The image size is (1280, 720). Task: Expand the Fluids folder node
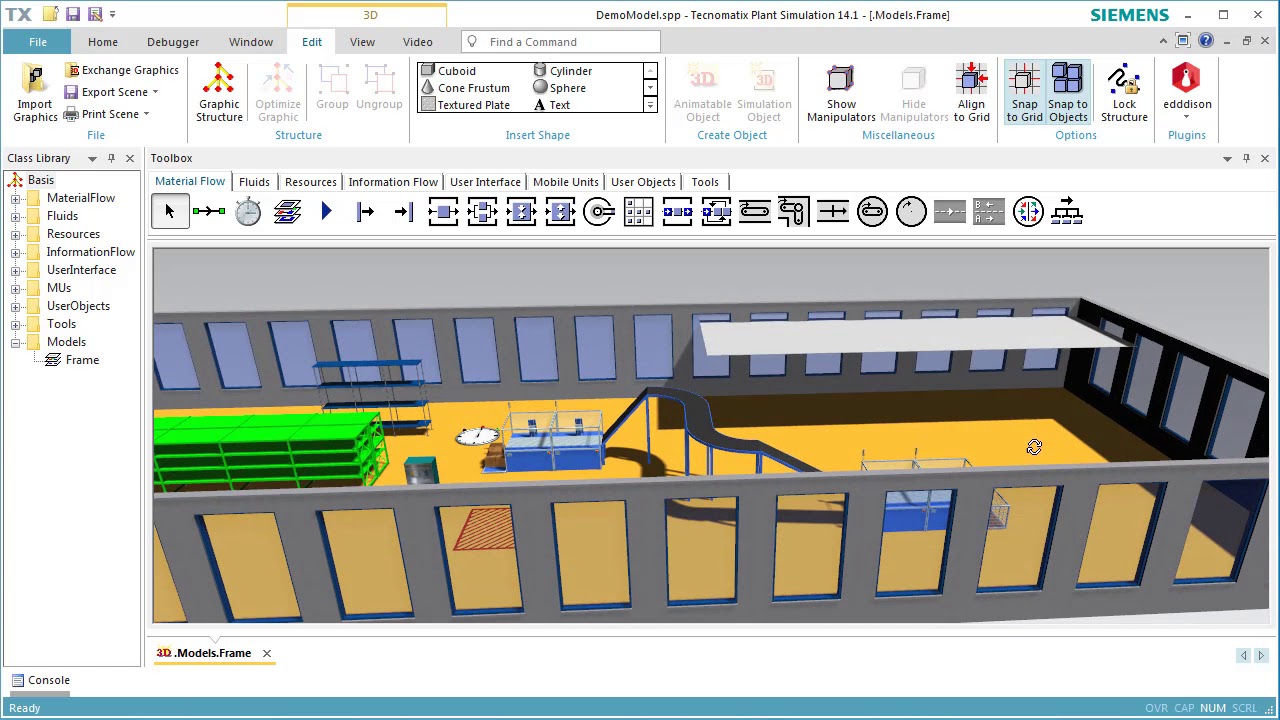pos(16,216)
